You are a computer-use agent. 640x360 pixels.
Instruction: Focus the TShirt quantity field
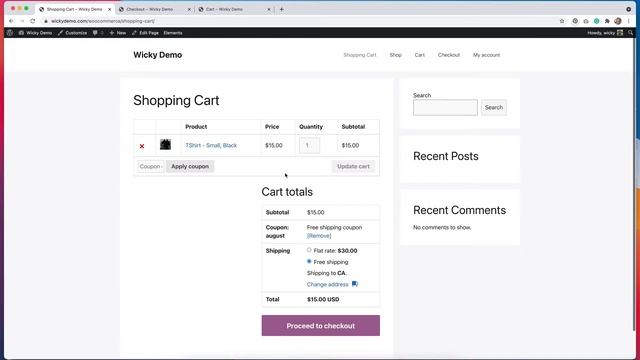pyautogui.click(x=309, y=145)
